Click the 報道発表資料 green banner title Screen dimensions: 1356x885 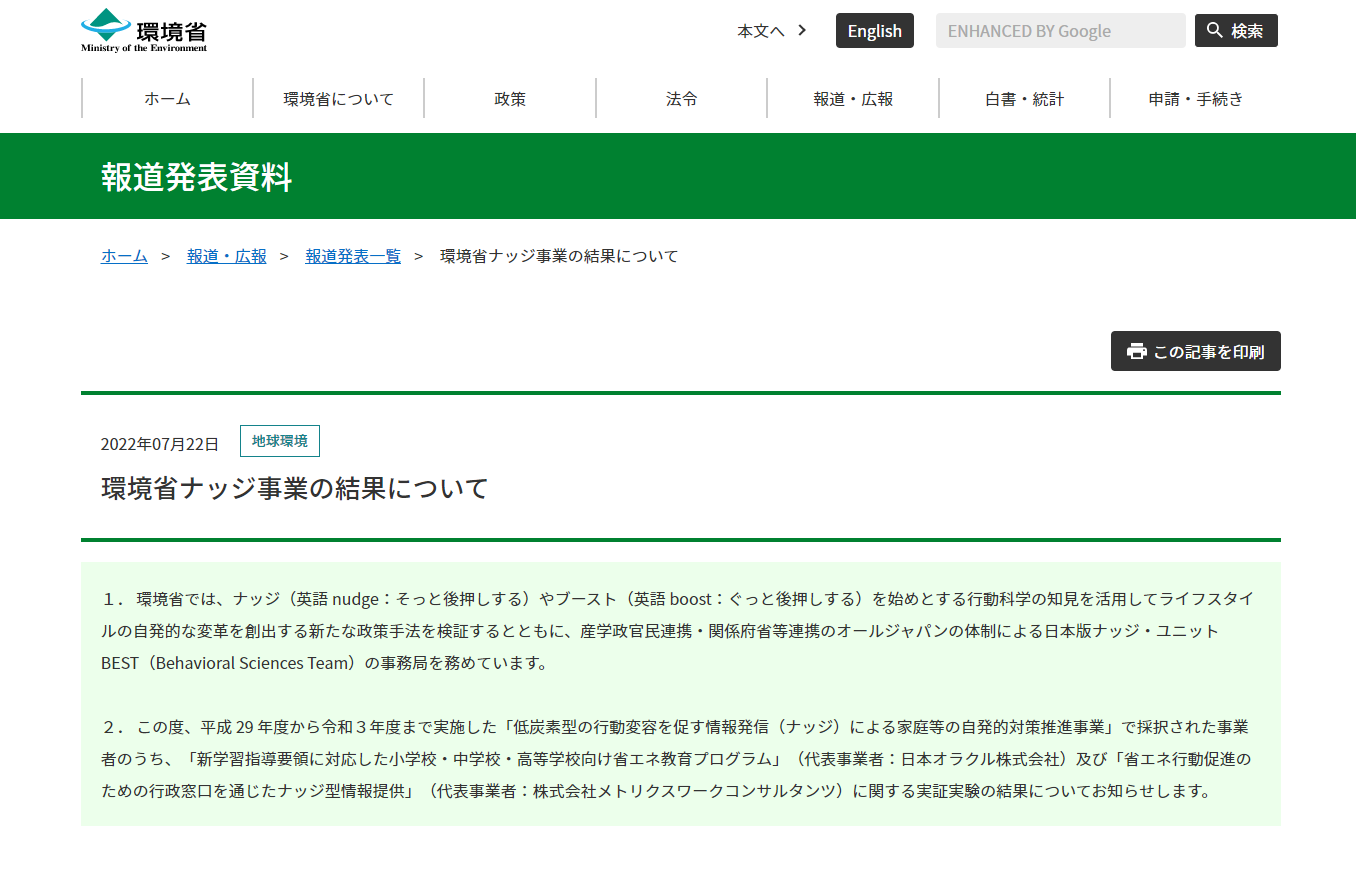pyautogui.click(x=197, y=177)
